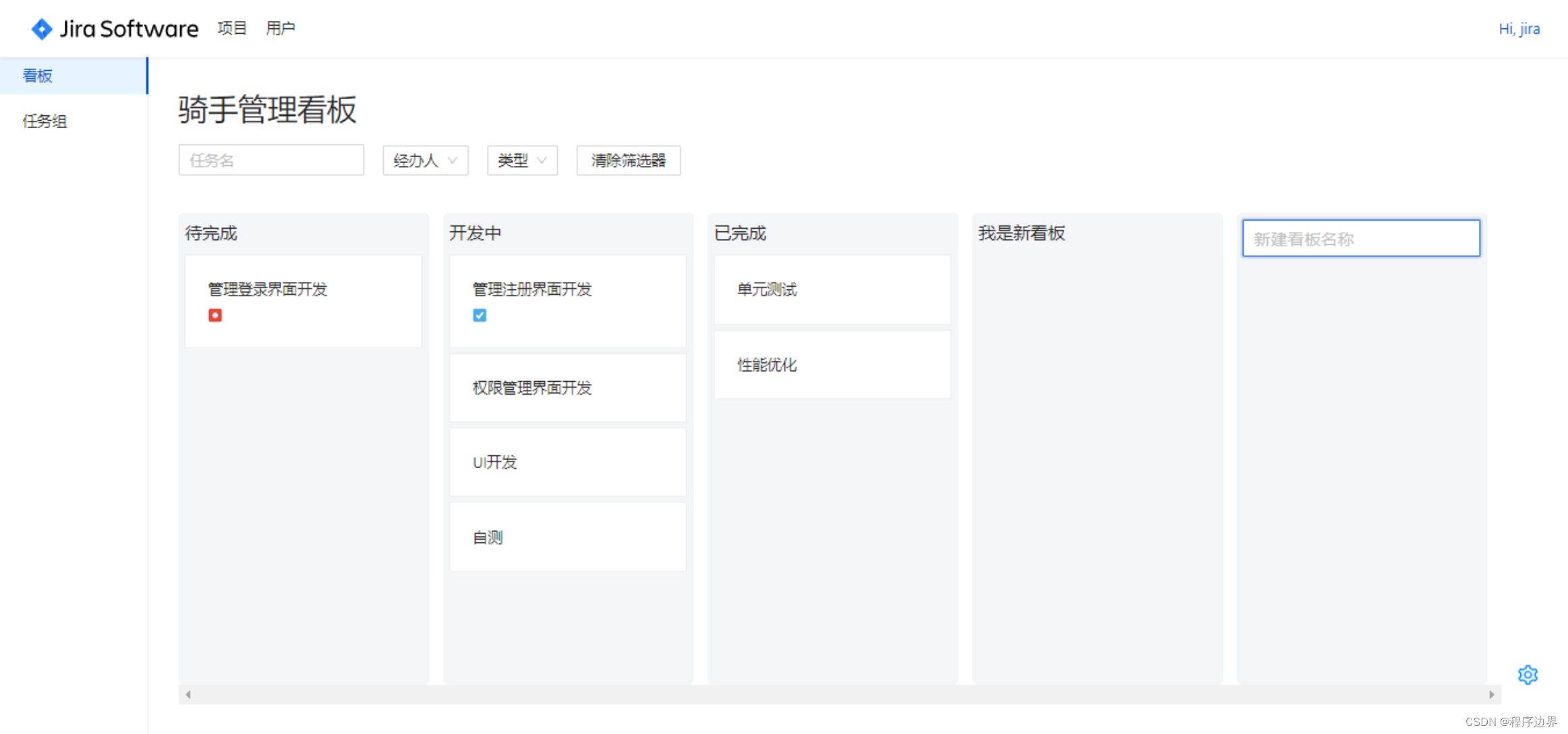Click the 待完成 column header
The height and width of the screenshot is (734, 1568).
[211, 233]
